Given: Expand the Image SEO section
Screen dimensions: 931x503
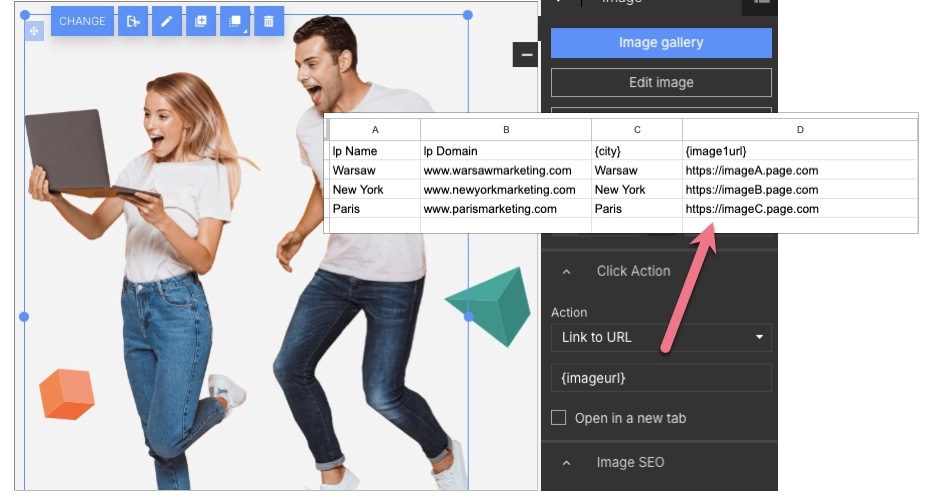Looking at the screenshot, I should 567,462.
